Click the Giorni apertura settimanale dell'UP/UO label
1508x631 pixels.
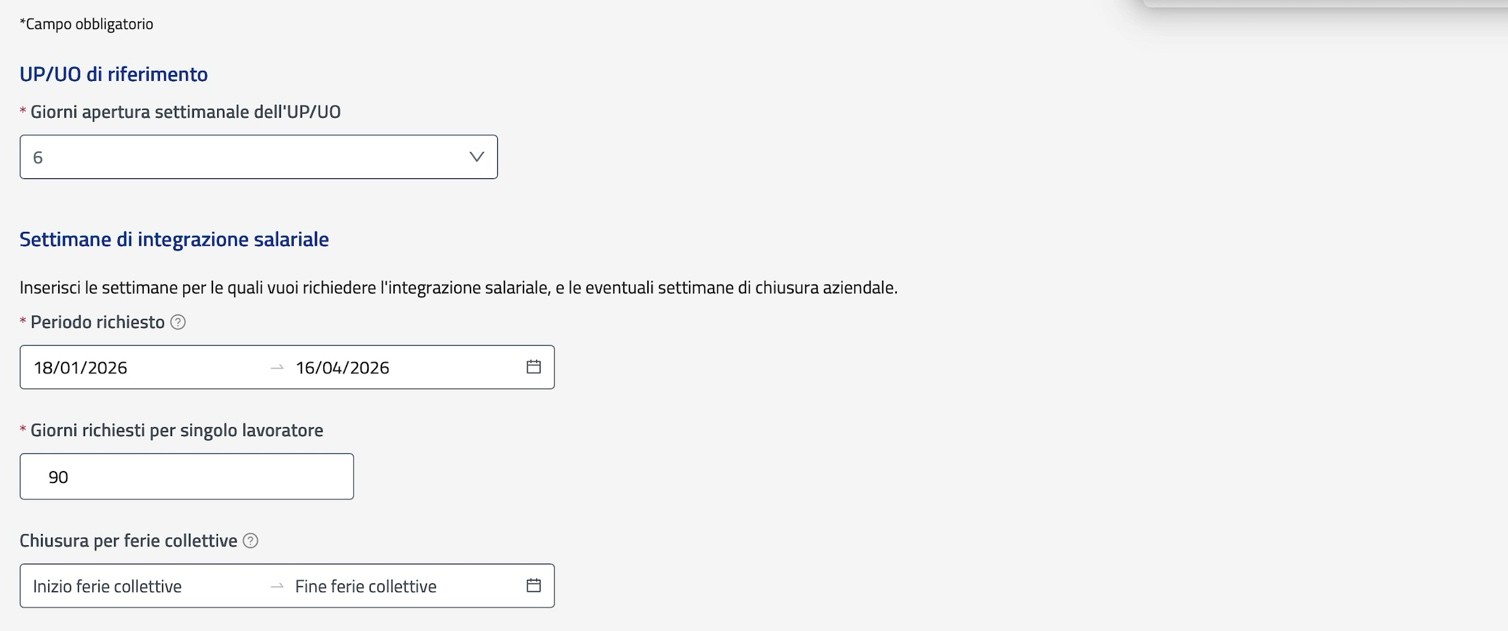[x=186, y=112]
